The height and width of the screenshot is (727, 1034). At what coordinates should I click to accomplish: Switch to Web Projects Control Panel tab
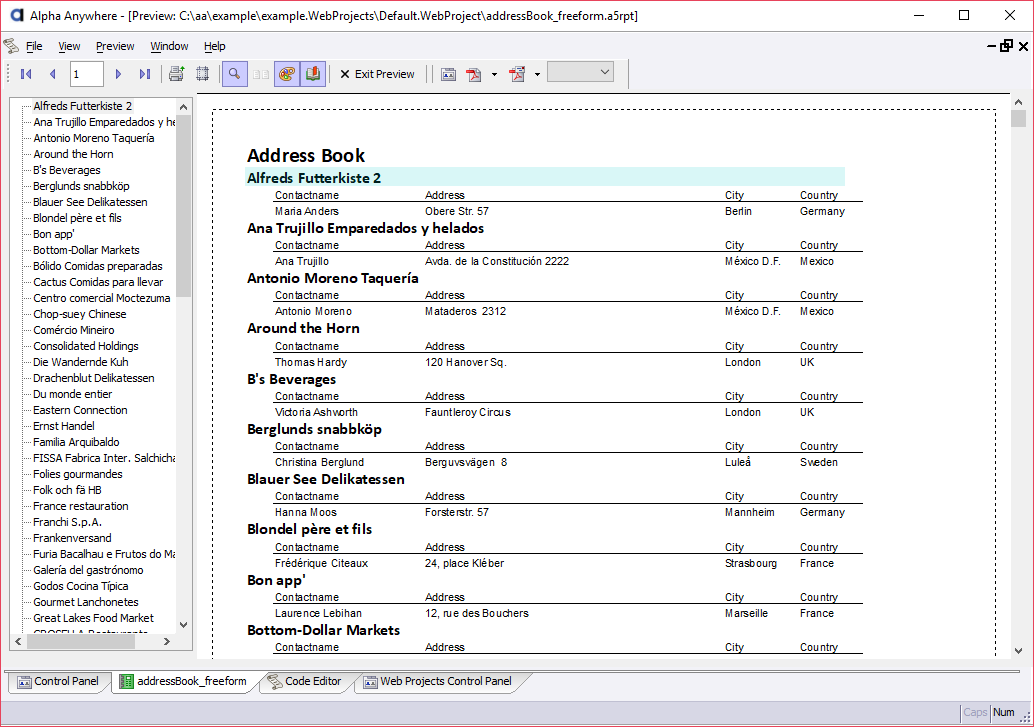point(438,681)
